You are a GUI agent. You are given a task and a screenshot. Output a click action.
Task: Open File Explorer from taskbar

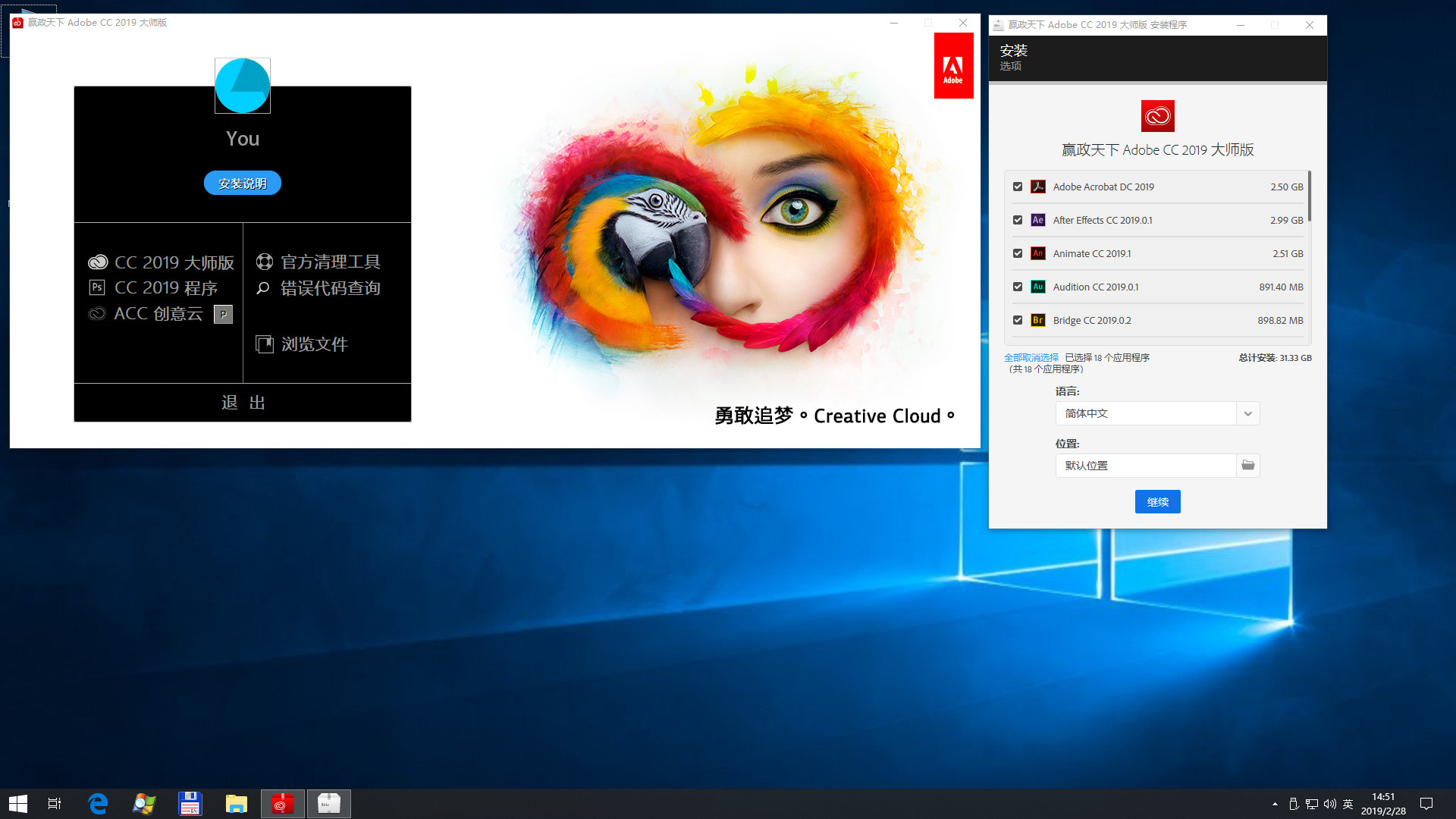click(237, 804)
